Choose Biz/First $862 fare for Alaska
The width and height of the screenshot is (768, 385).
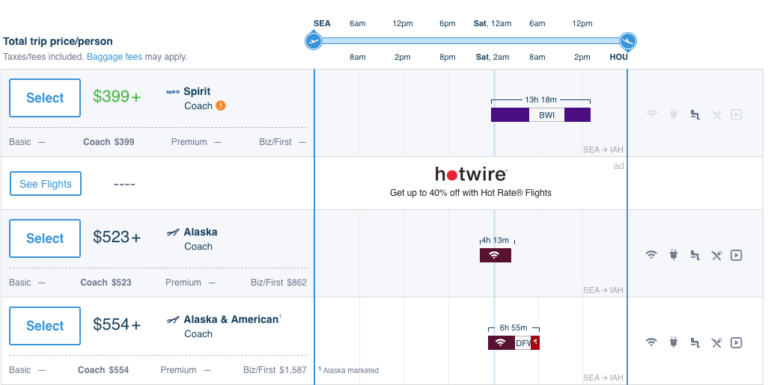coord(279,282)
